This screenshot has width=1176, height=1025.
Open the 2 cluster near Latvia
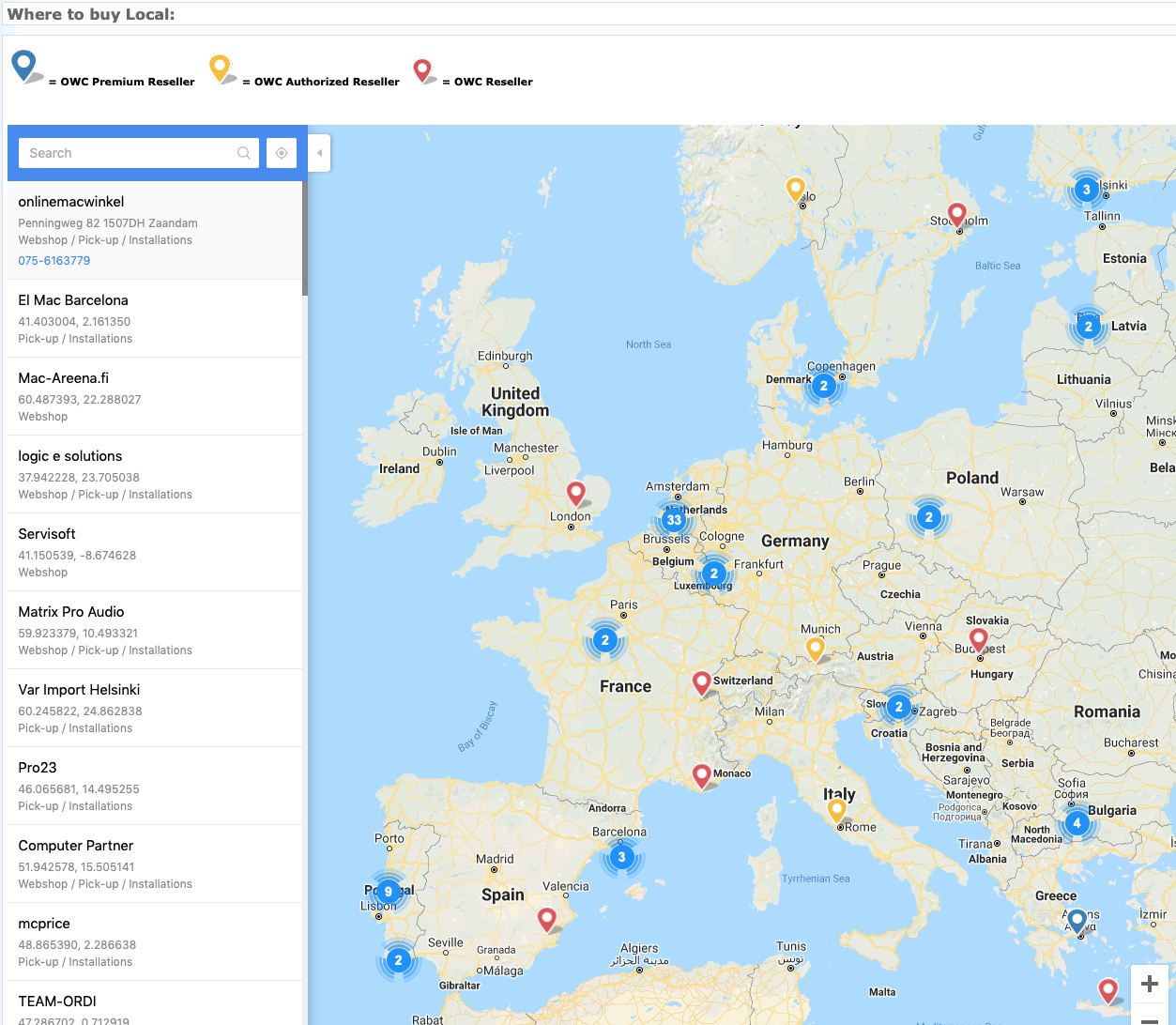1089,327
